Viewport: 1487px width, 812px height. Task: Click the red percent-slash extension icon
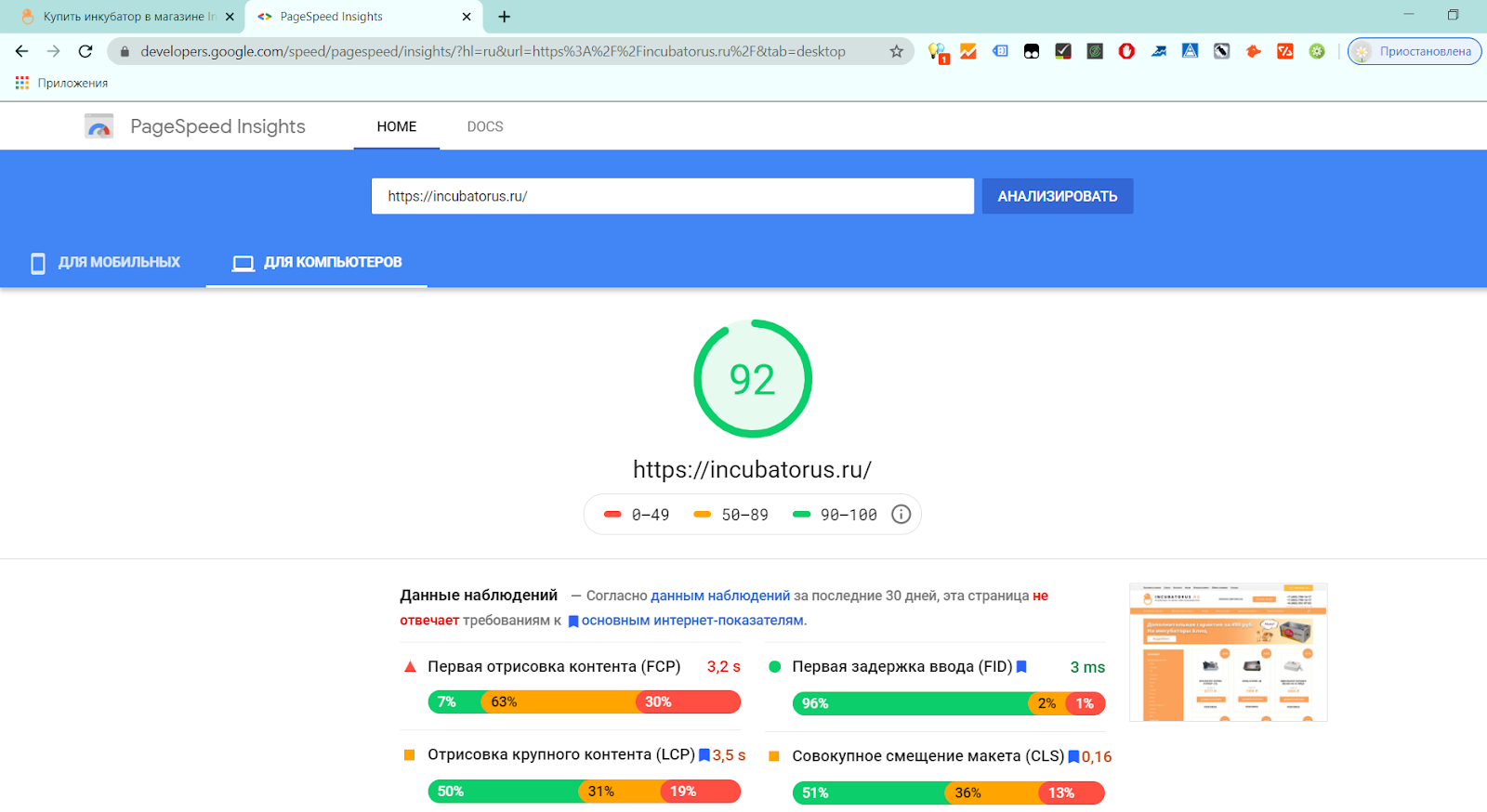click(x=1285, y=51)
